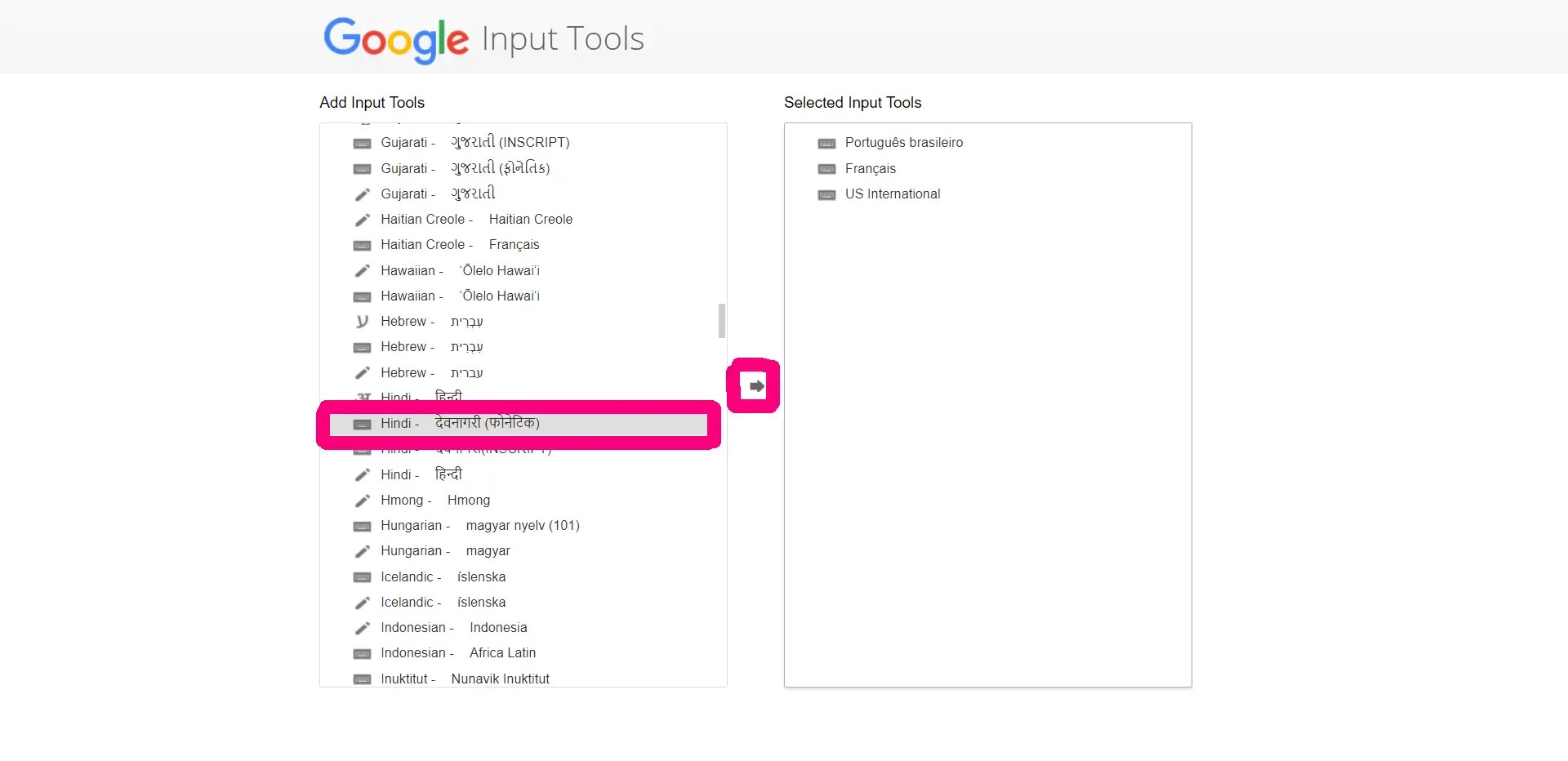
Task: Click the keyboard icon beside Icelandic íslenska
Action: tap(362, 577)
